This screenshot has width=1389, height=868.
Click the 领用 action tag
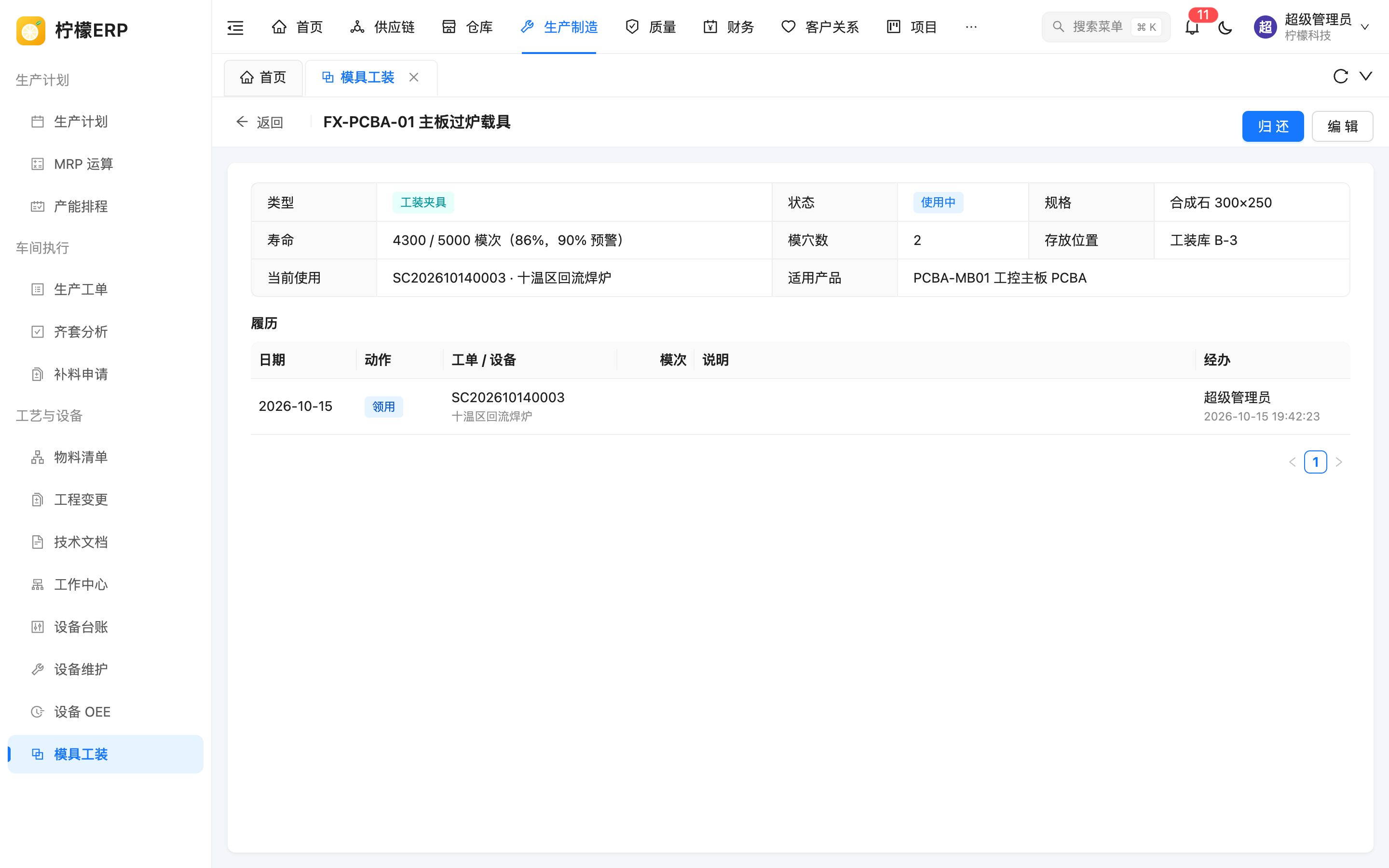click(383, 407)
